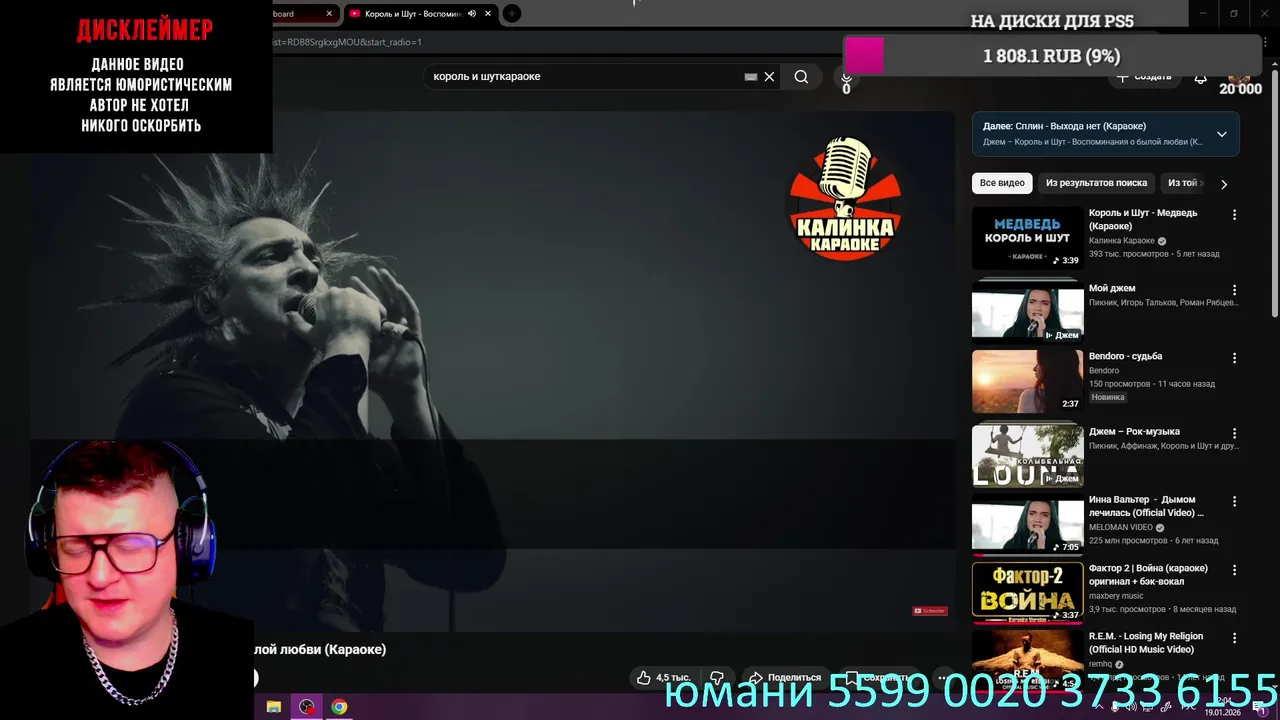Open the Создать menu
This screenshot has width=1280, height=720.
1144,77
